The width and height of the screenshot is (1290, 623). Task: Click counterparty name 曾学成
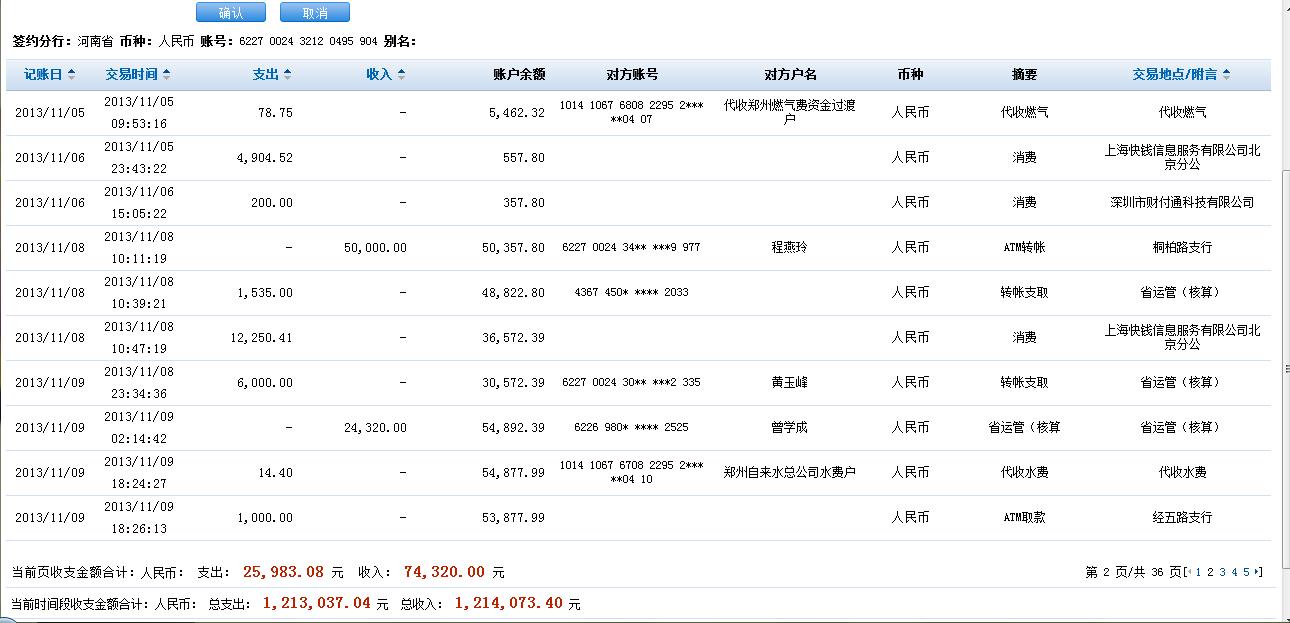tap(789, 428)
